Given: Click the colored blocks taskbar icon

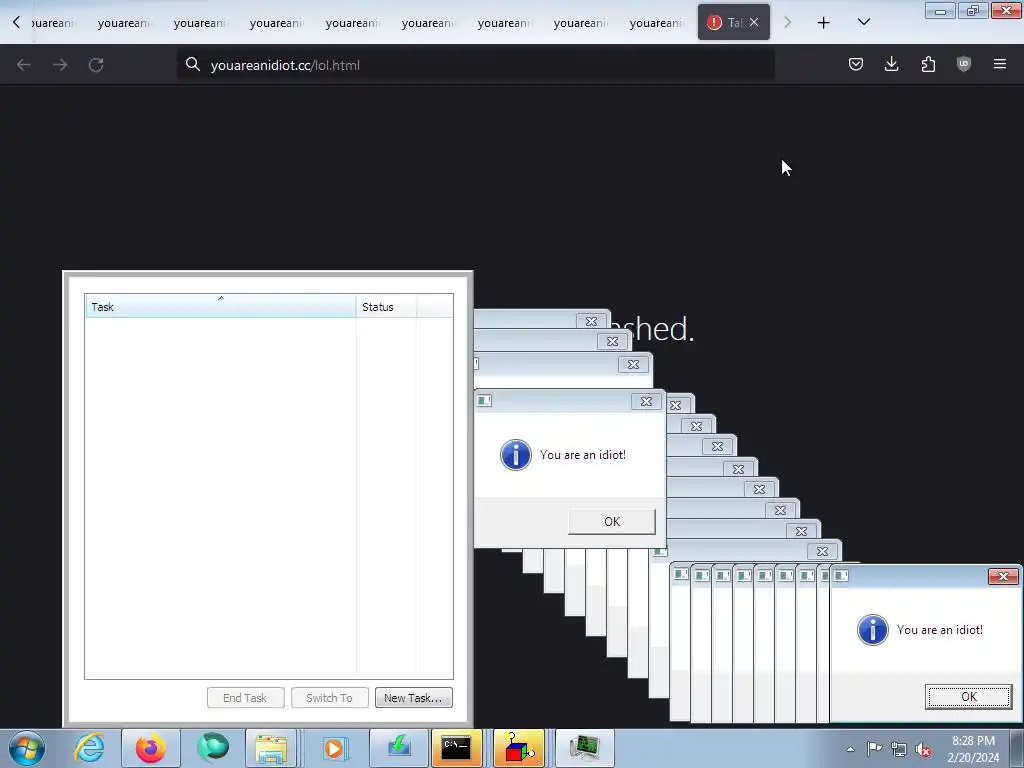Looking at the screenshot, I should (x=519, y=748).
